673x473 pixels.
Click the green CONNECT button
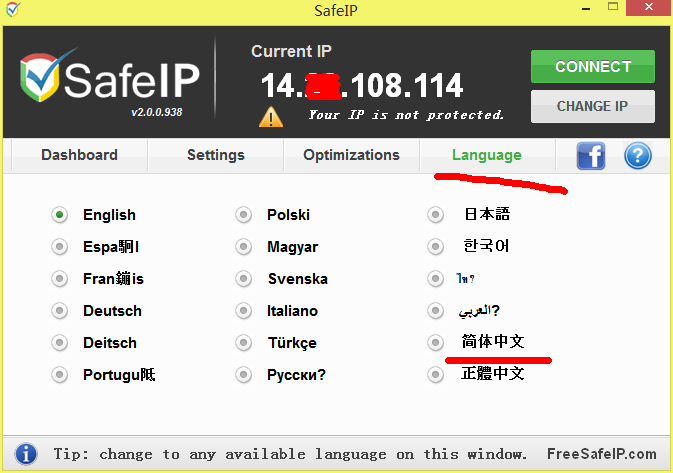pos(593,67)
